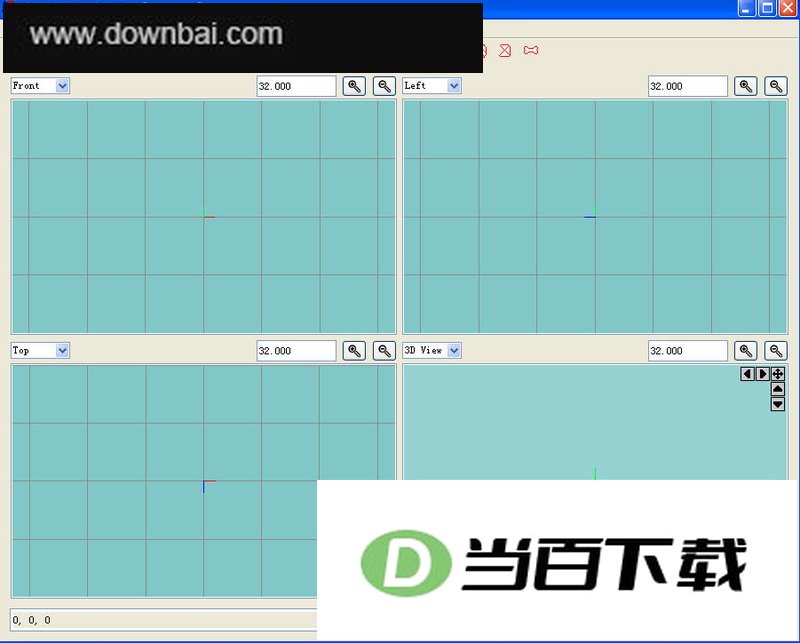Click the down arrow in 3D view
This screenshot has height=643, width=800.
(x=778, y=404)
